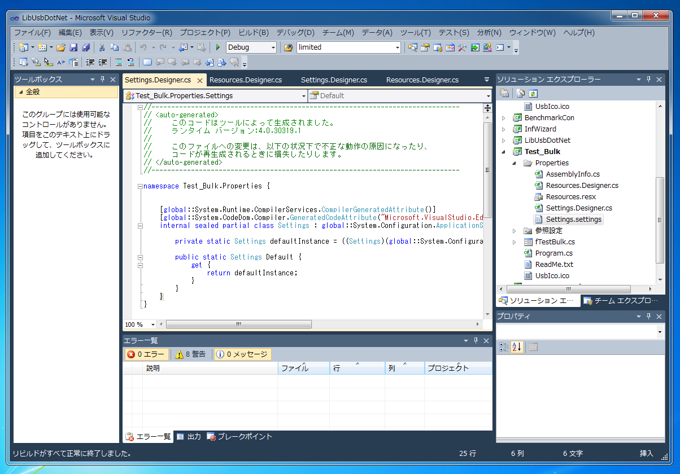Expand the BenchmarkCon project node
Viewport: 680px width, 474px height.
point(503,118)
